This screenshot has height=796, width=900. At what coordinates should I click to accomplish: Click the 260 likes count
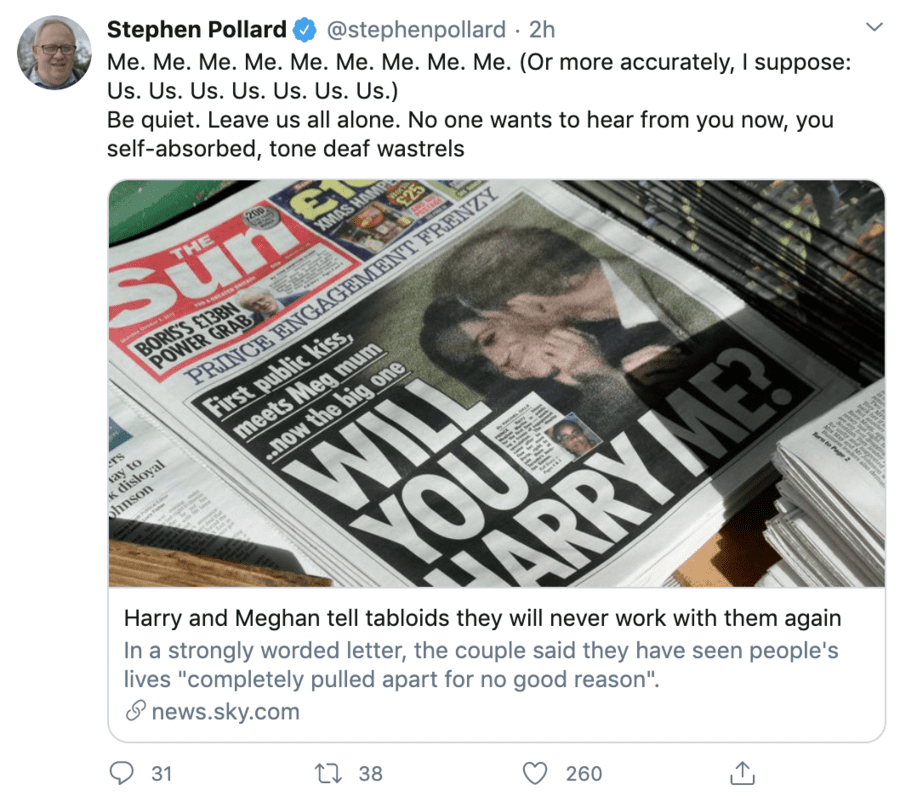tap(583, 773)
